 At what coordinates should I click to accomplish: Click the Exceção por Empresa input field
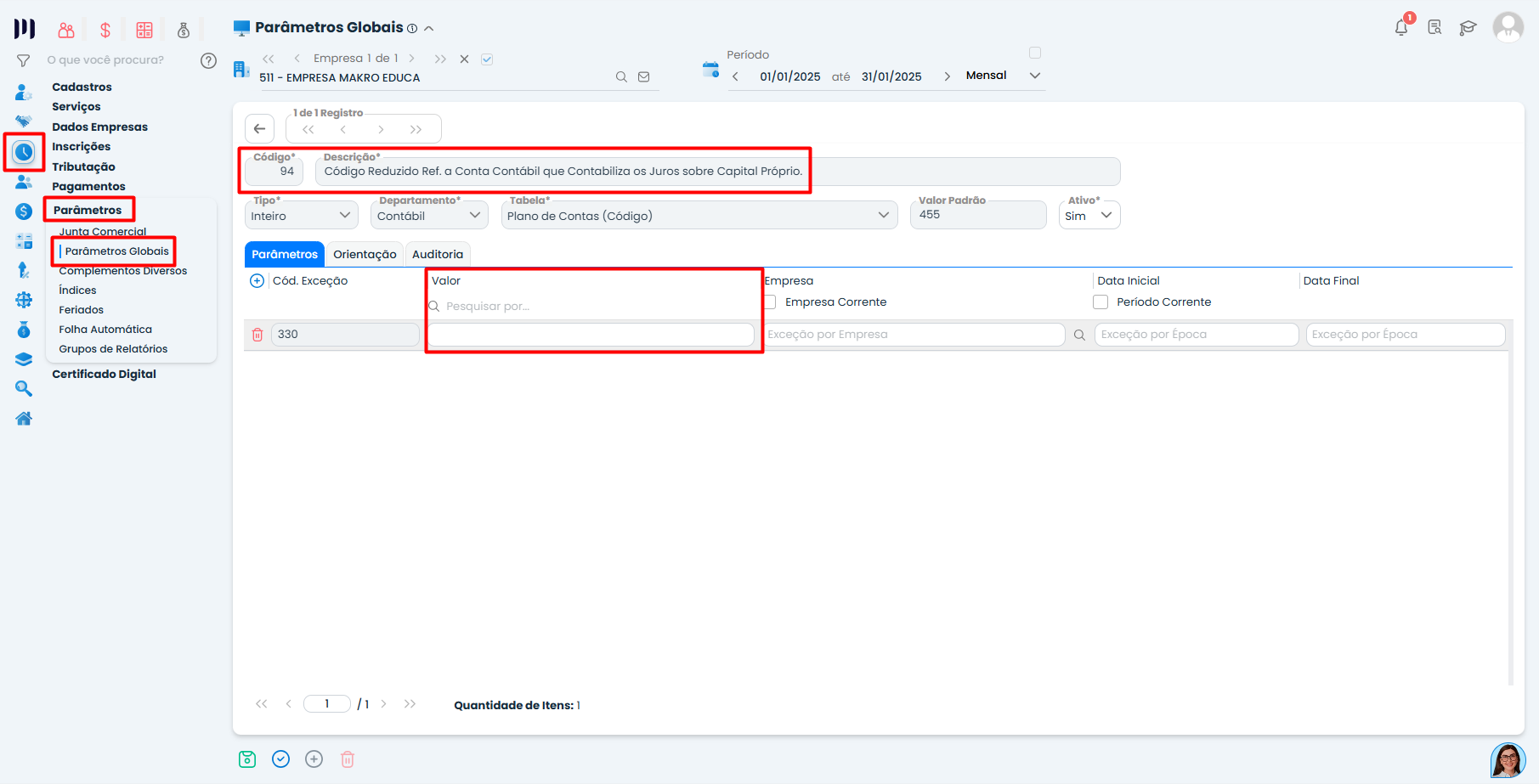pyautogui.click(x=914, y=335)
